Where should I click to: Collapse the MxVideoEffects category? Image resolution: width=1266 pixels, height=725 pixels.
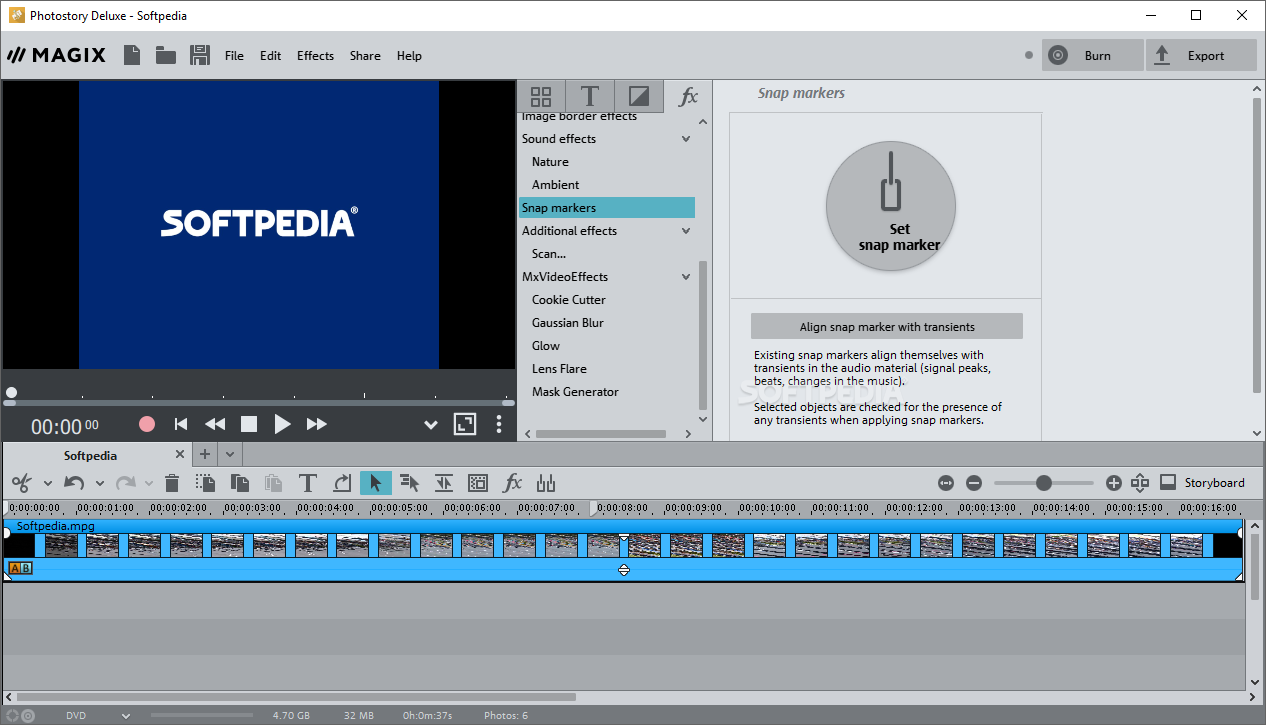click(686, 277)
